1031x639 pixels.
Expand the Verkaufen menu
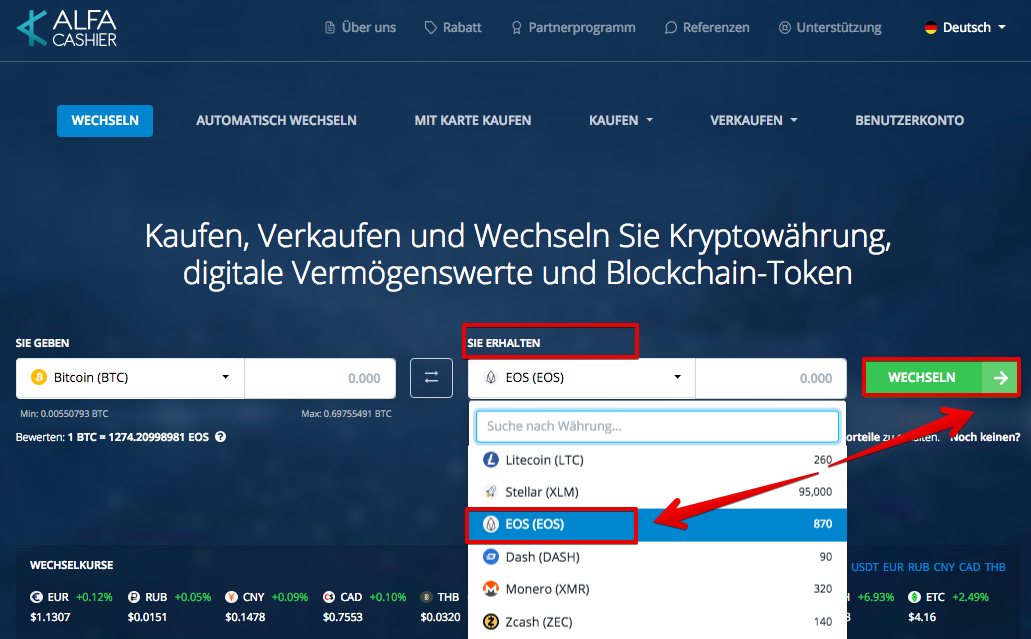pos(754,120)
